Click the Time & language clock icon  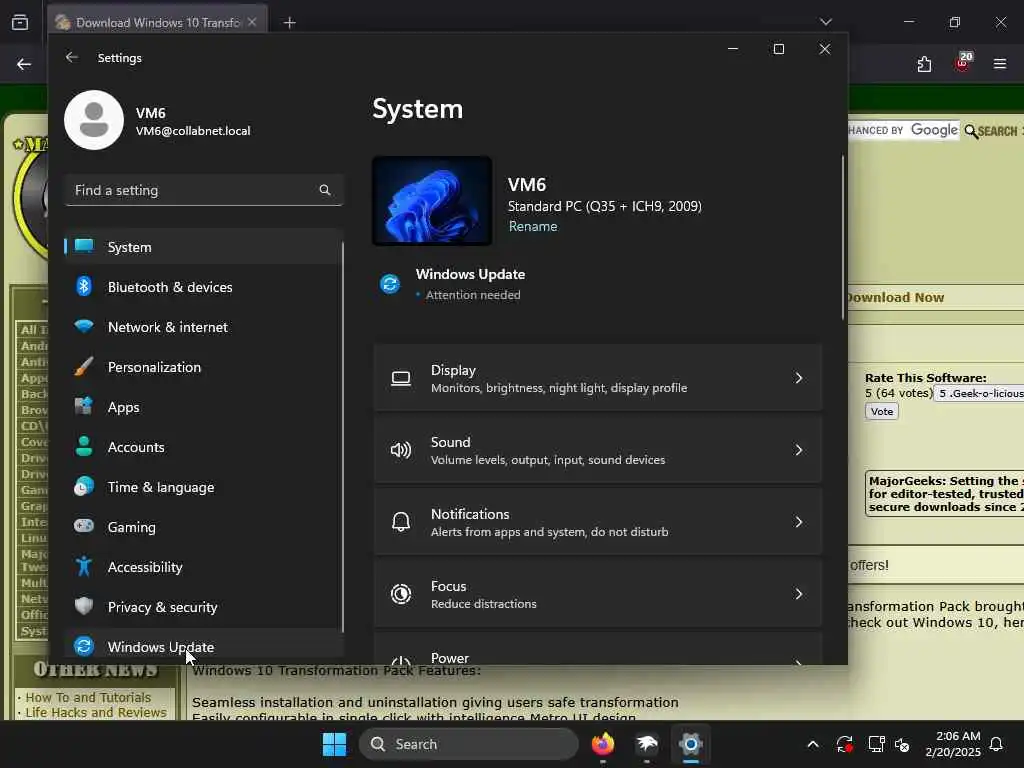(x=84, y=487)
